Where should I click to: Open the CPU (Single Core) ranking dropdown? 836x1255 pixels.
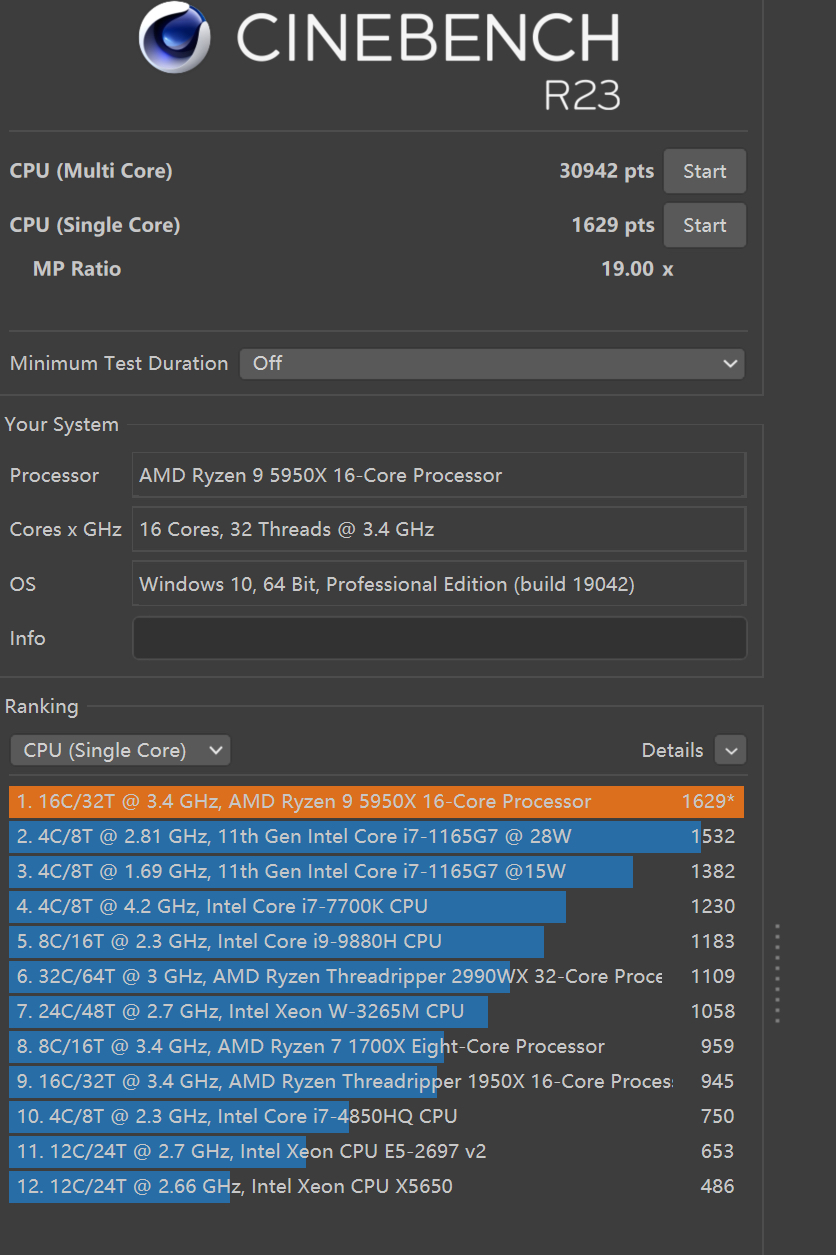[120, 750]
